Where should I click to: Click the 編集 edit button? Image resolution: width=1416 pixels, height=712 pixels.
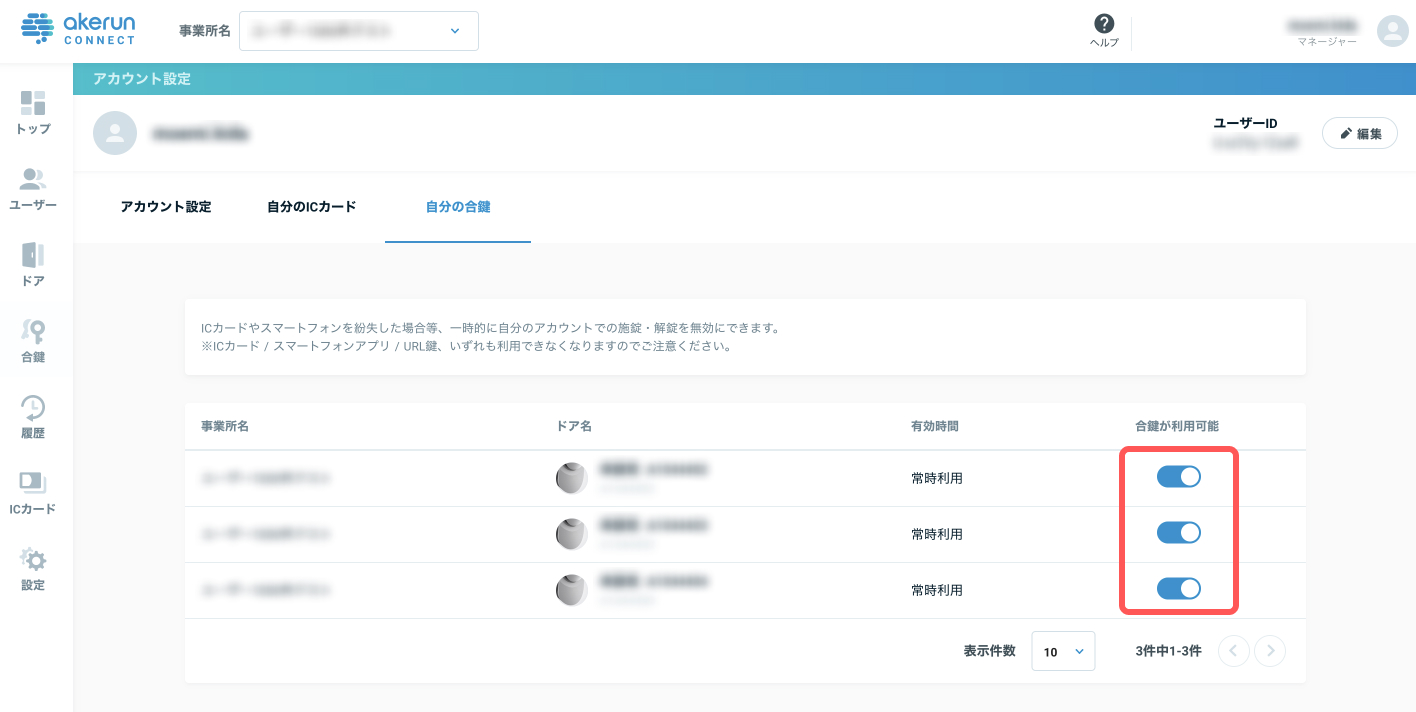tap(1360, 133)
